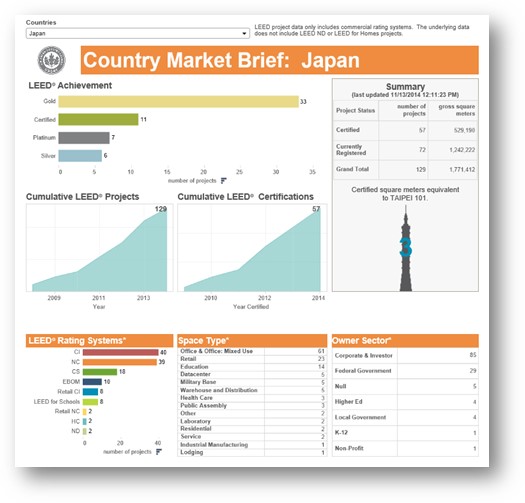Screen dimensions: 525x503
Task: Click the 'Retail' space type row
Action: (x=252, y=359)
